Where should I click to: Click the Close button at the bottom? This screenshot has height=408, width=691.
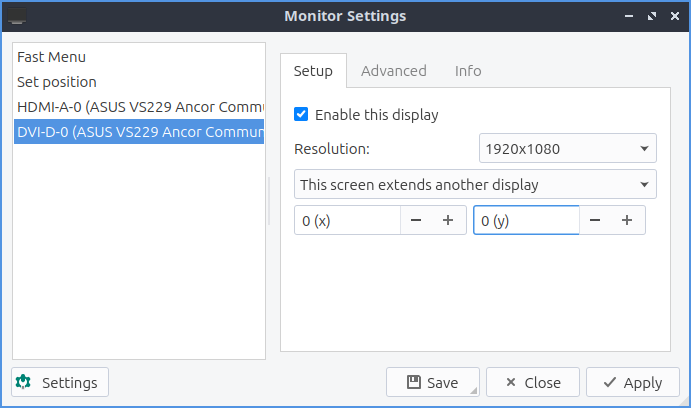(x=531, y=382)
